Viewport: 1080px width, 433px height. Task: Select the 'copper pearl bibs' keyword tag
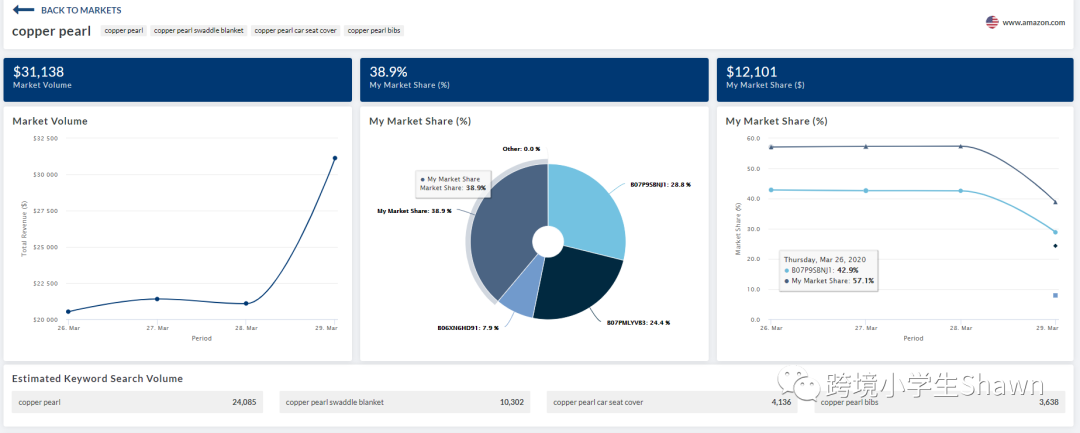tap(374, 31)
